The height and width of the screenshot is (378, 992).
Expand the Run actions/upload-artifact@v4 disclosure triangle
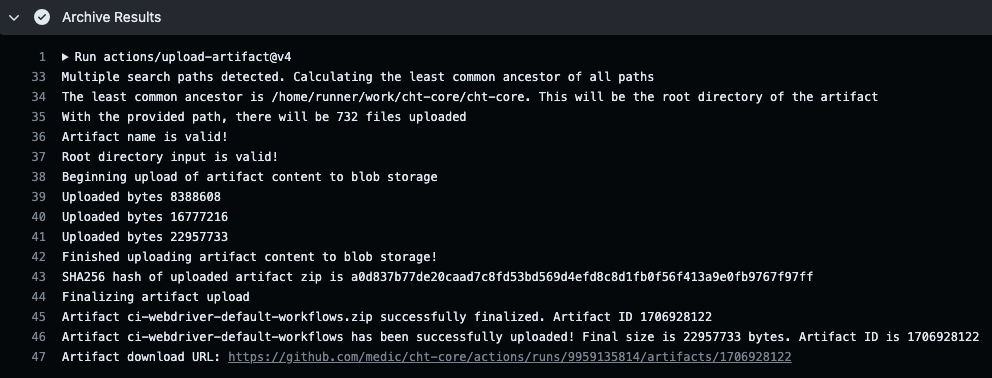[65, 57]
